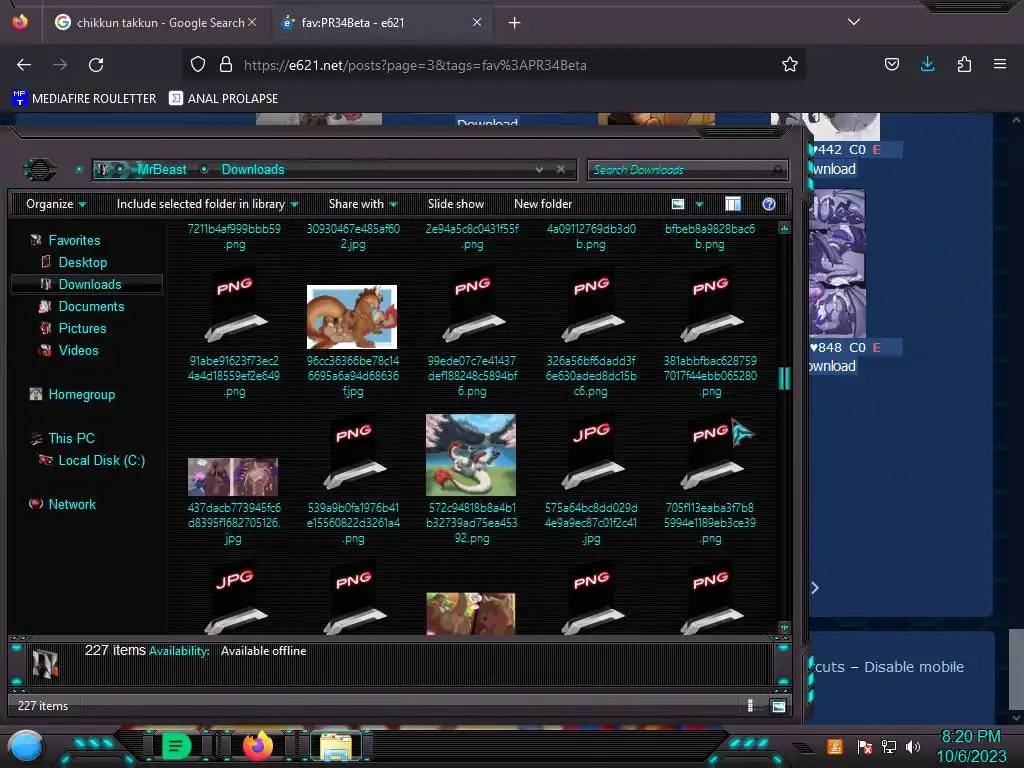Open Local Disk (C:) in sidebar
The width and height of the screenshot is (1024, 768).
coord(101,460)
